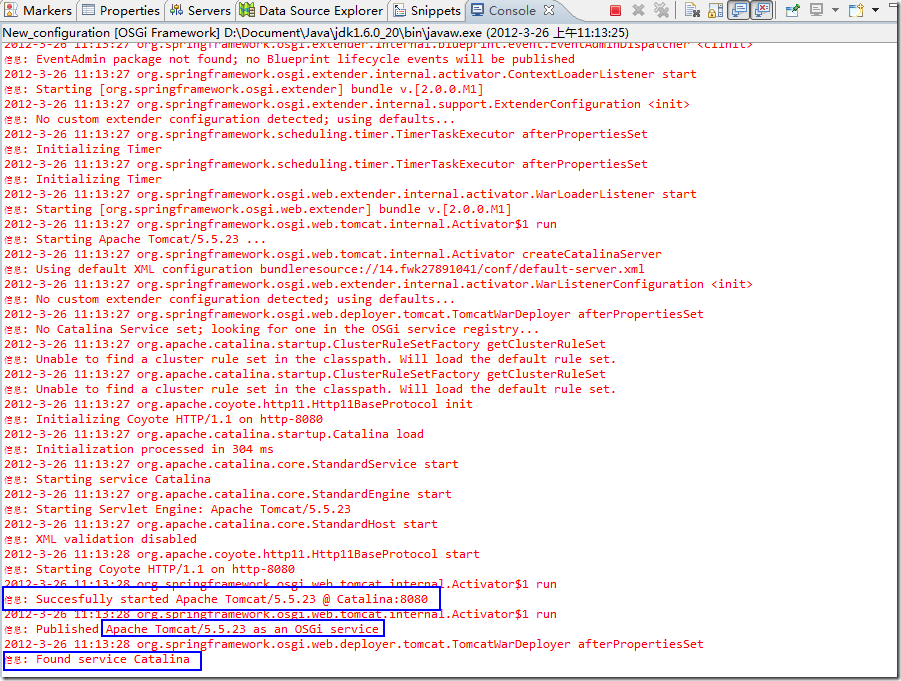Switch to the Servers tab
Viewport: 901px width, 681px height.
[x=200, y=10]
